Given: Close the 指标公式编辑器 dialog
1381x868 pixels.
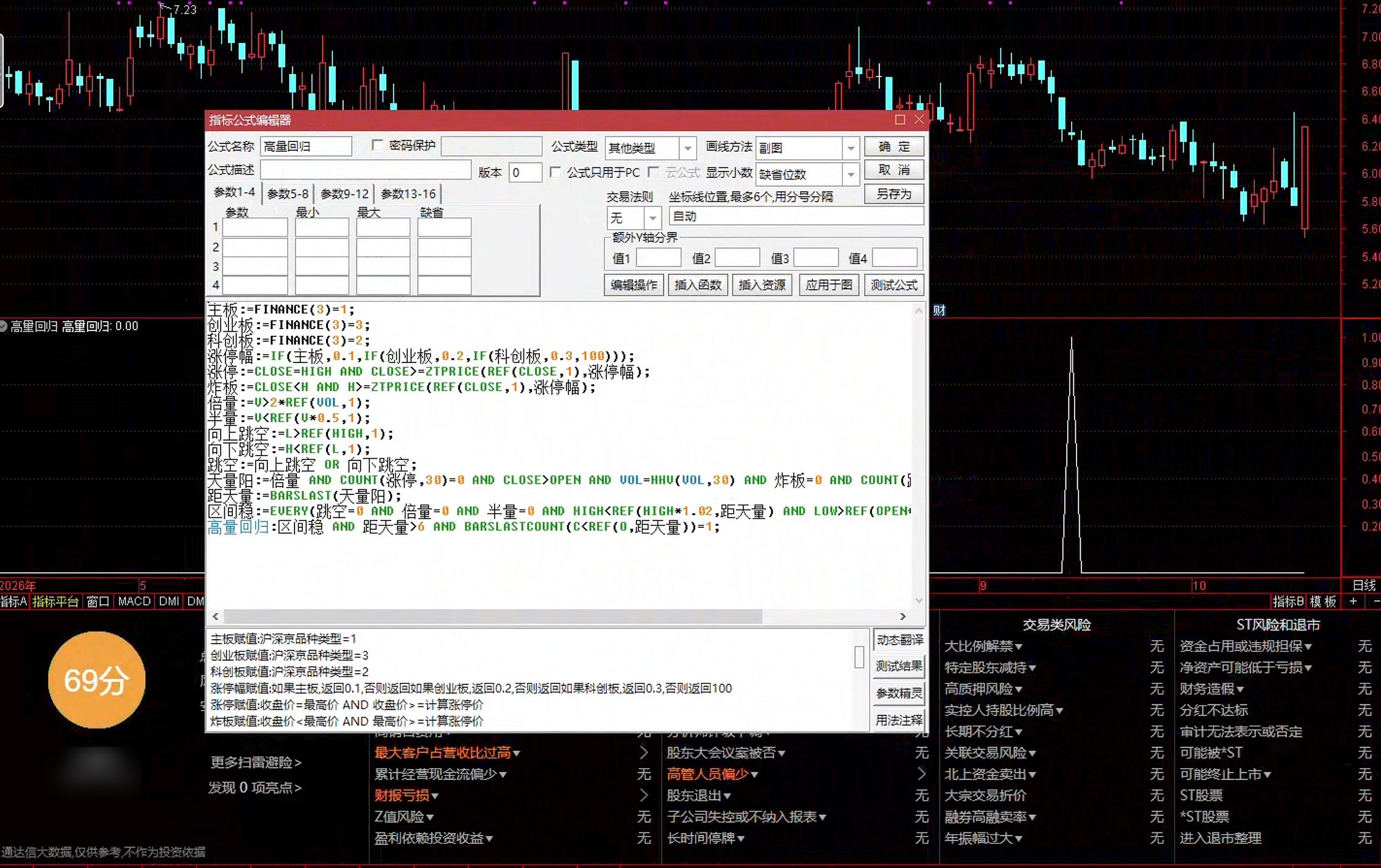Looking at the screenshot, I should pyautogui.click(x=919, y=120).
